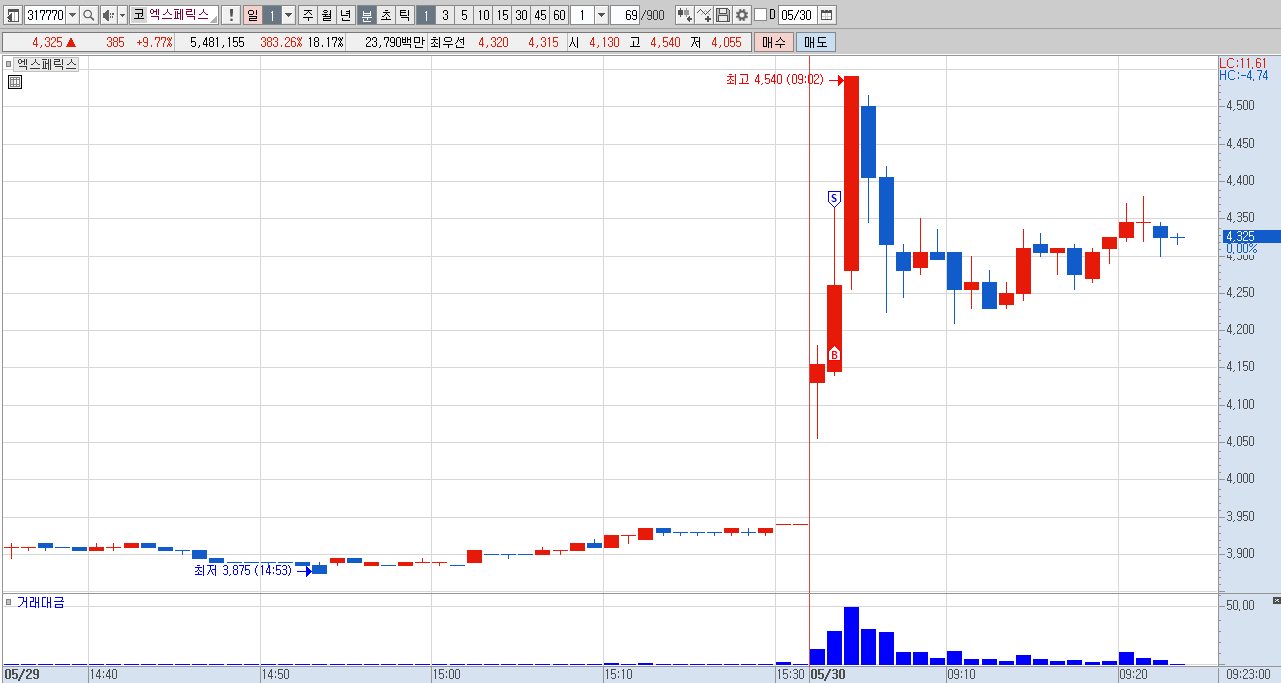The height and width of the screenshot is (683, 1281).
Task: Click the 매수 buy button
Action: 774,42
